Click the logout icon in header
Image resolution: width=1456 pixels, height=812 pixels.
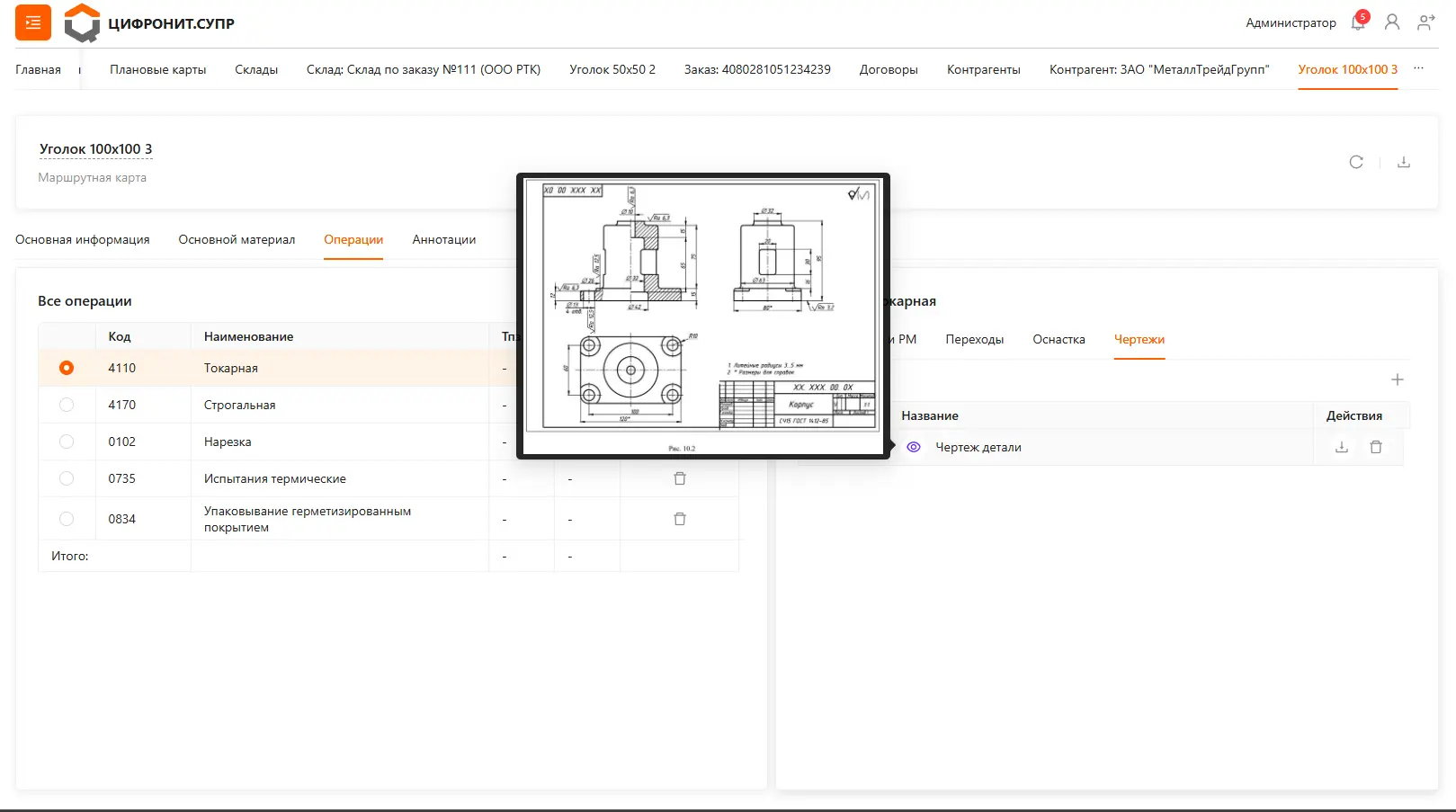pyautogui.click(x=1425, y=22)
